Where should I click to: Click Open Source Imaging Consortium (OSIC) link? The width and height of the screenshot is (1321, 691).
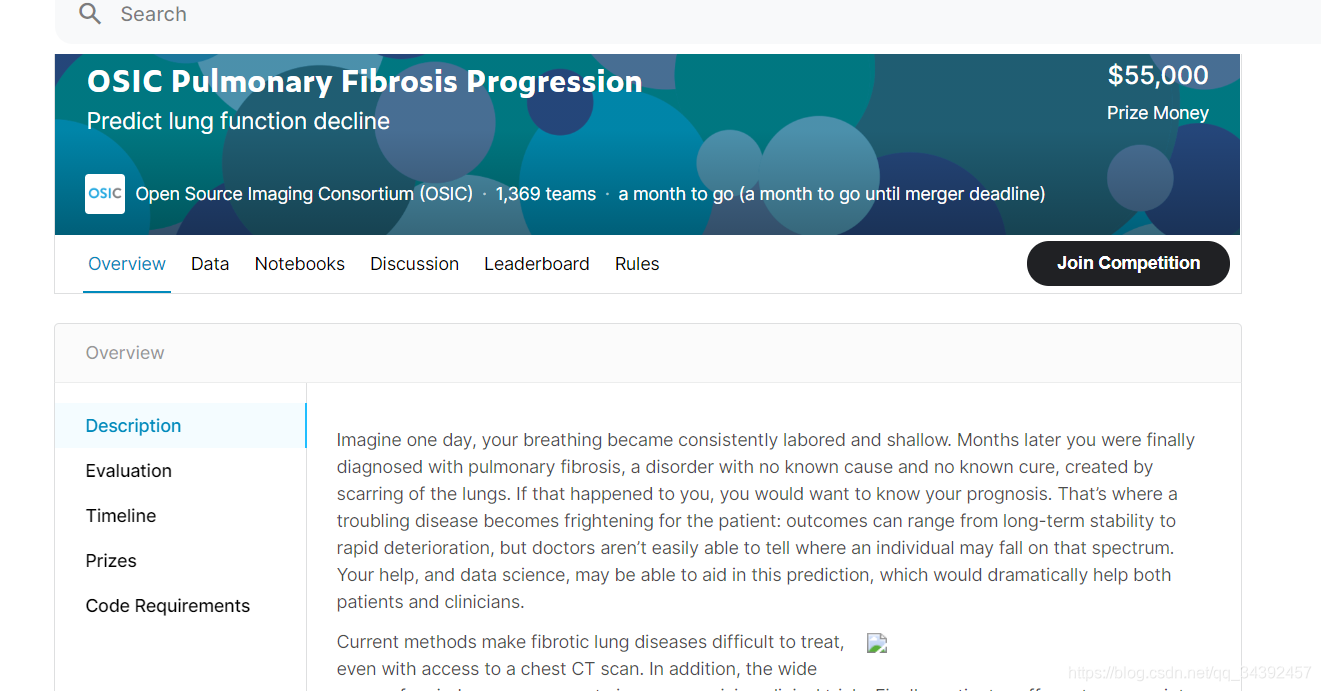pyautogui.click(x=304, y=194)
